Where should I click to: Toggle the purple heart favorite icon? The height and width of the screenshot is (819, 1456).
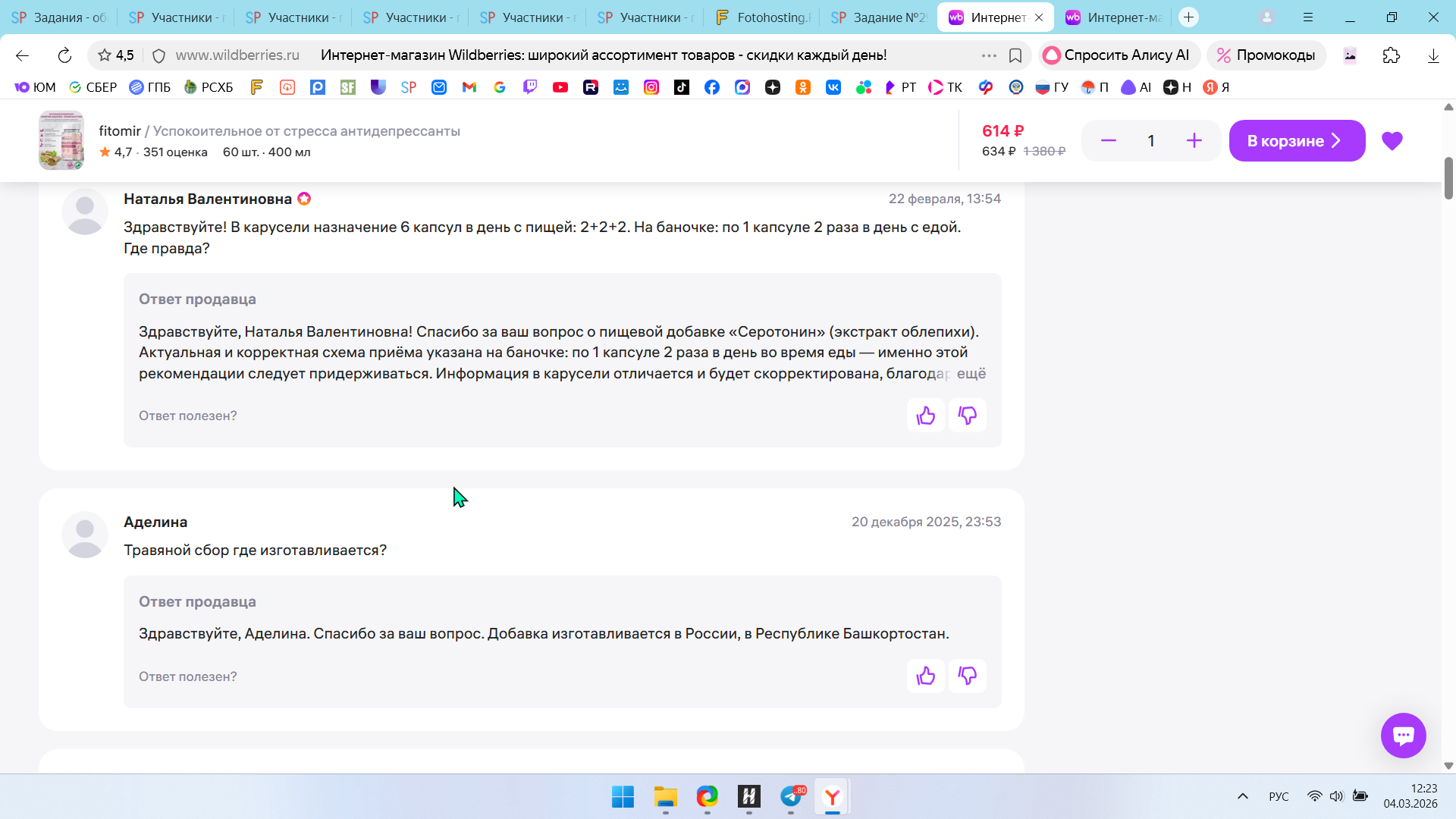(x=1392, y=141)
